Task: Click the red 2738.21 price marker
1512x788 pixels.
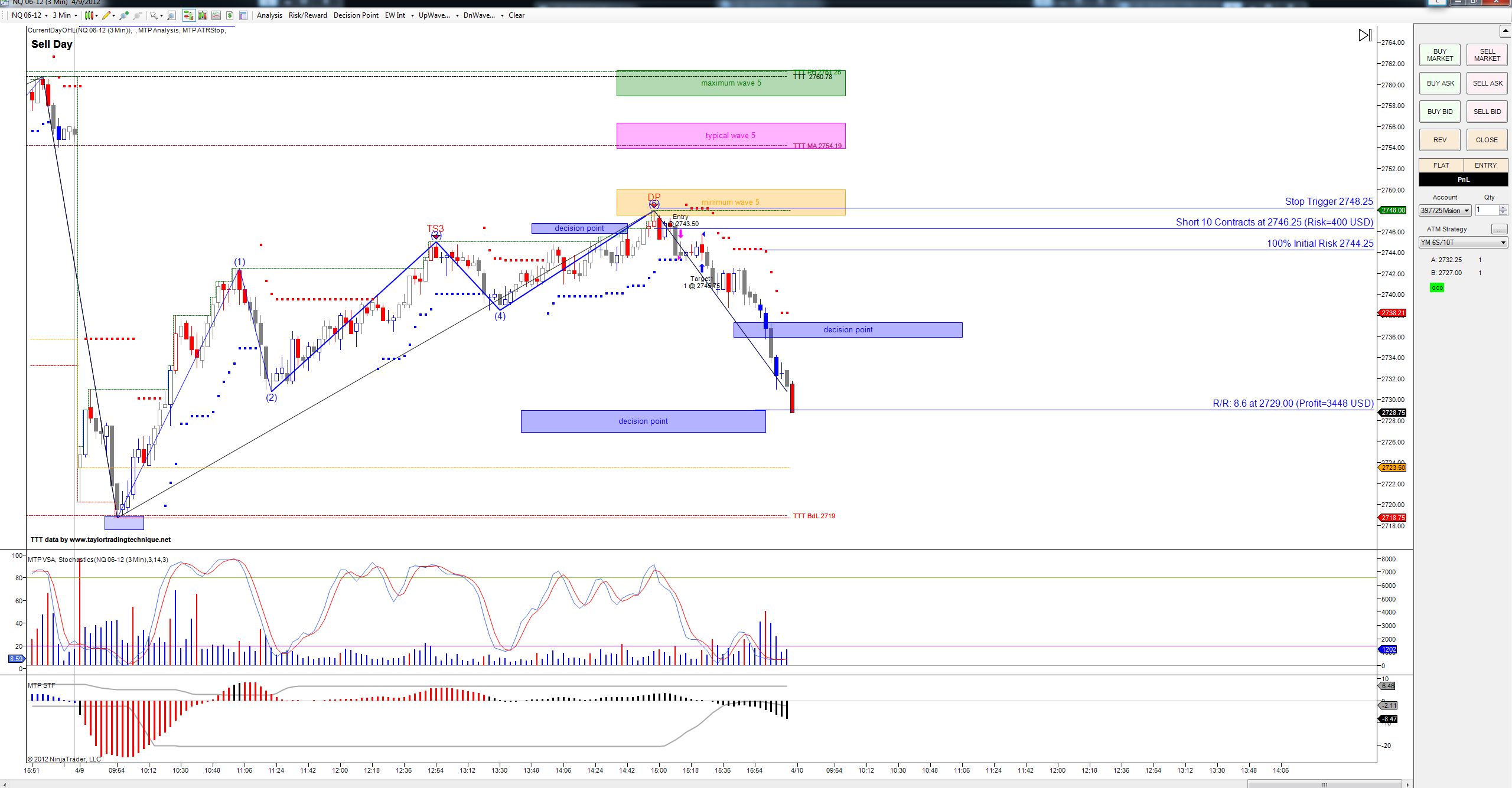Action: tap(1392, 313)
